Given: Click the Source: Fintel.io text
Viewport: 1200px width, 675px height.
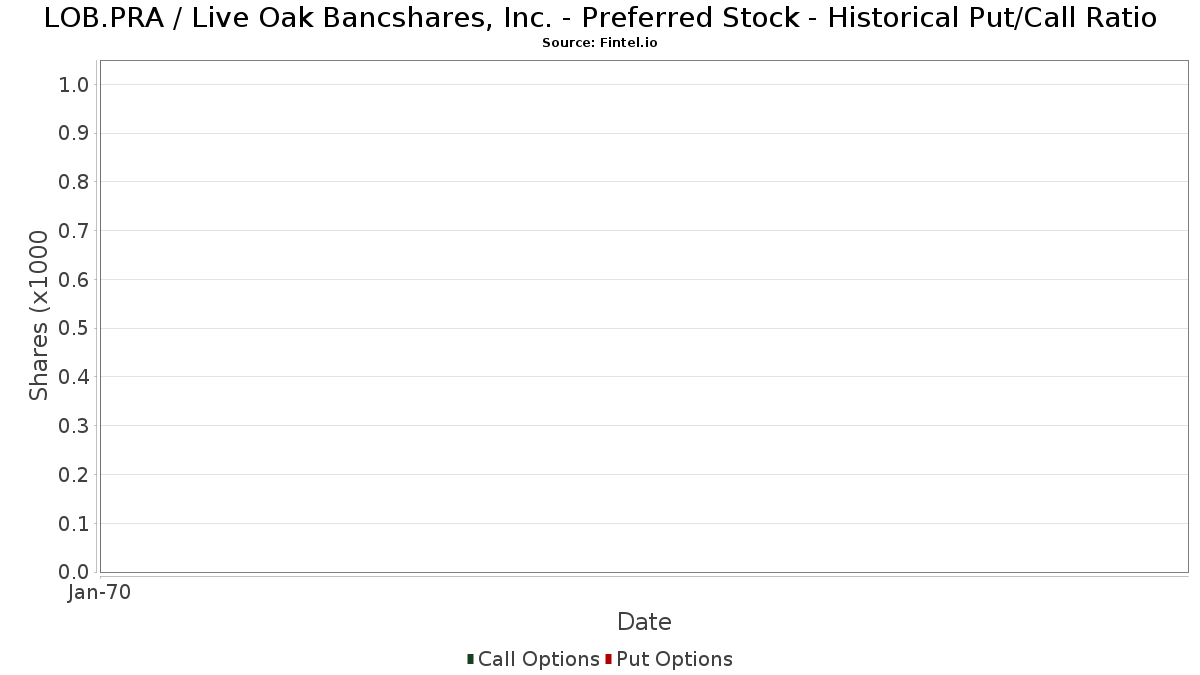Looking at the screenshot, I should pyautogui.click(x=600, y=43).
